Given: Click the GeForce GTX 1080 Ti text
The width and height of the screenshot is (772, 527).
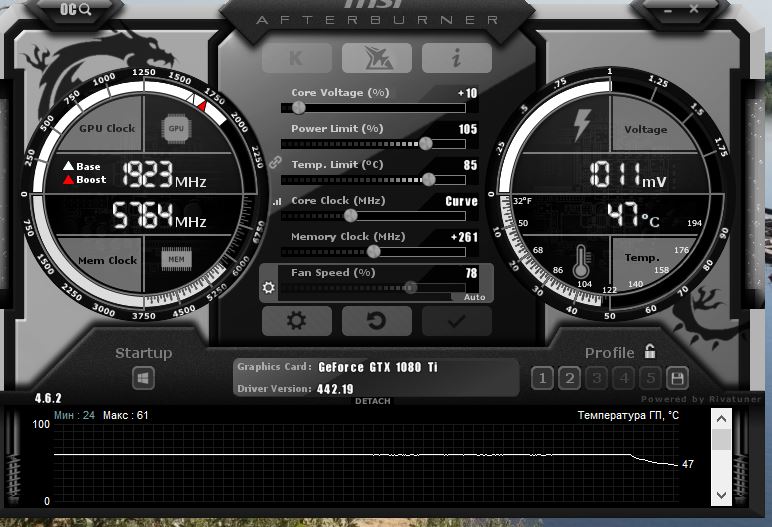Looking at the screenshot, I should click(x=378, y=367).
